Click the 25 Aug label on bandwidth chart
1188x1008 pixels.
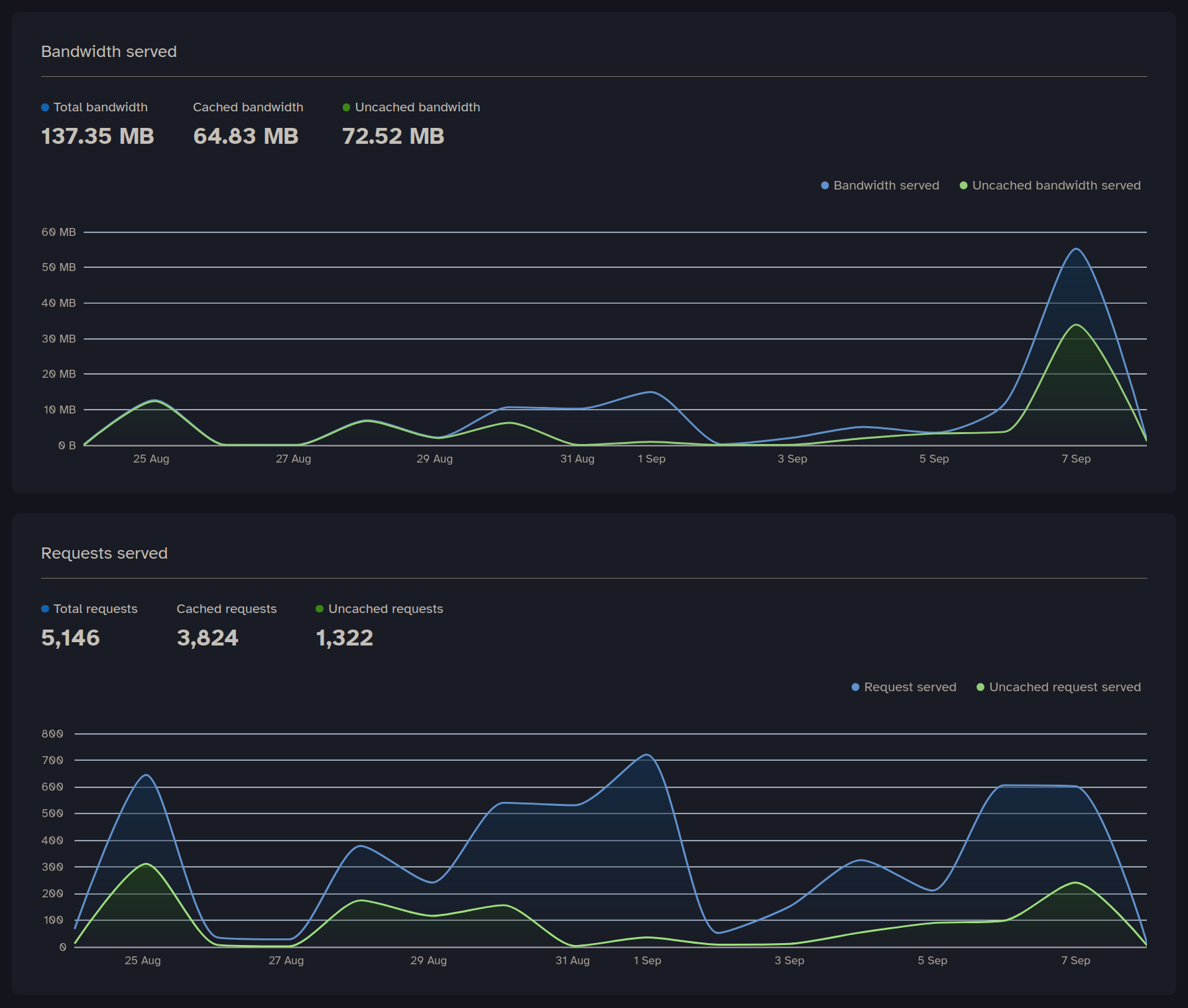(151, 459)
